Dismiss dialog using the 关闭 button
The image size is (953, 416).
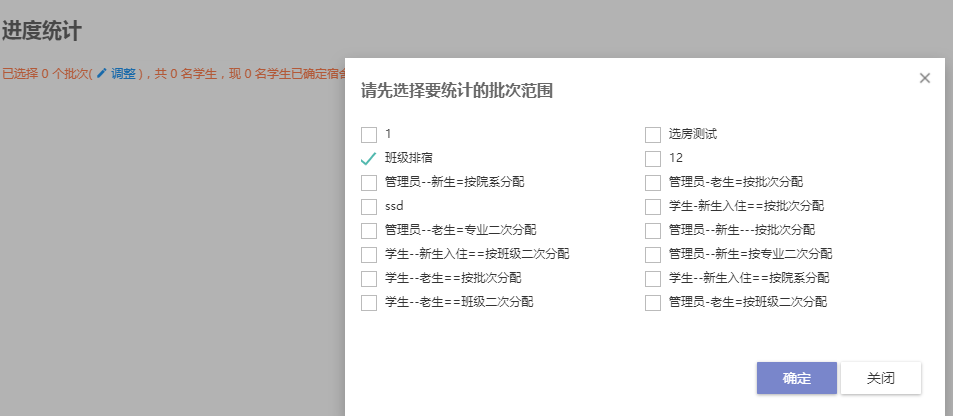[881, 378]
